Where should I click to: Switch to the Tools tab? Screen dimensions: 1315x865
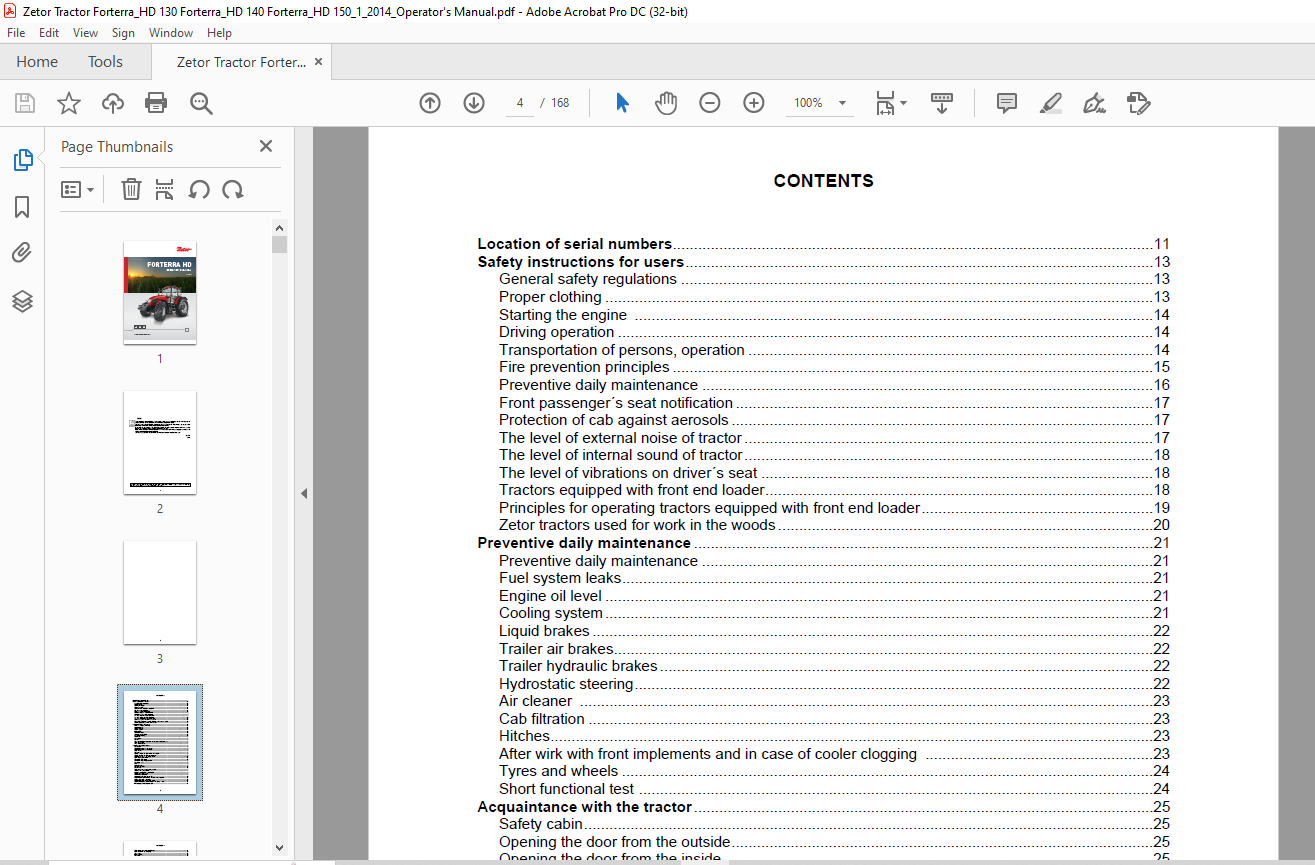(105, 62)
